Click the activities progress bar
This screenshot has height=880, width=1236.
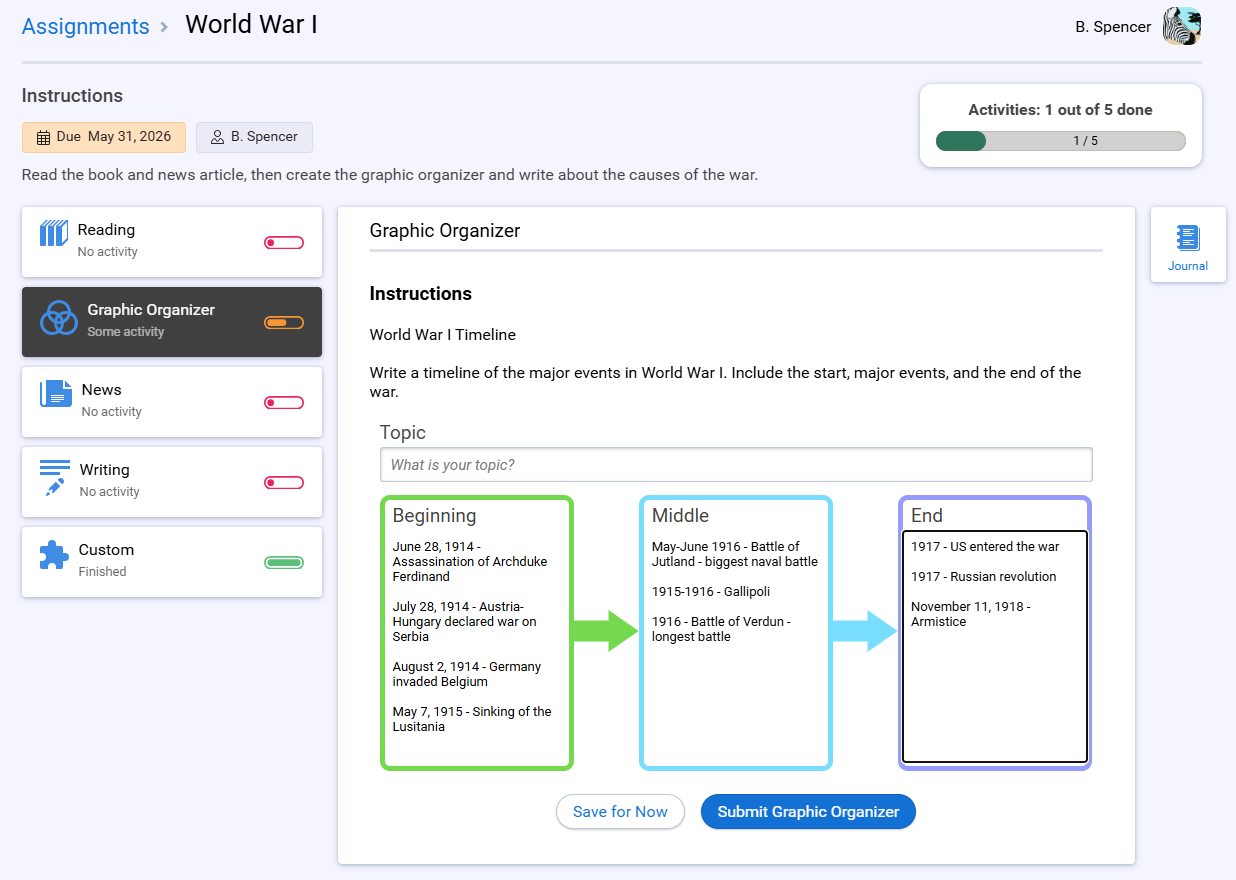click(1061, 141)
